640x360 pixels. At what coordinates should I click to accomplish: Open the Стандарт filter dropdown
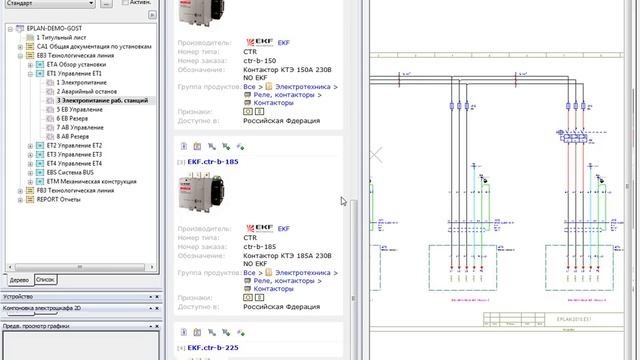click(91, 3)
